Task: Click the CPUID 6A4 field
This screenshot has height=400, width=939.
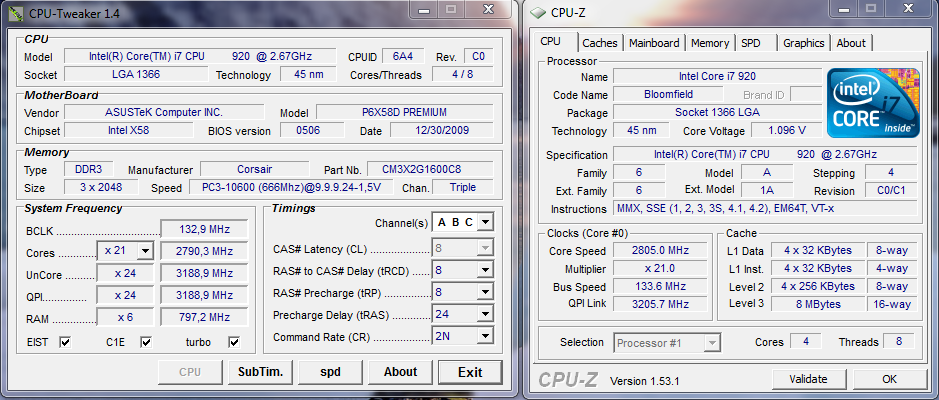Action: click(403, 56)
